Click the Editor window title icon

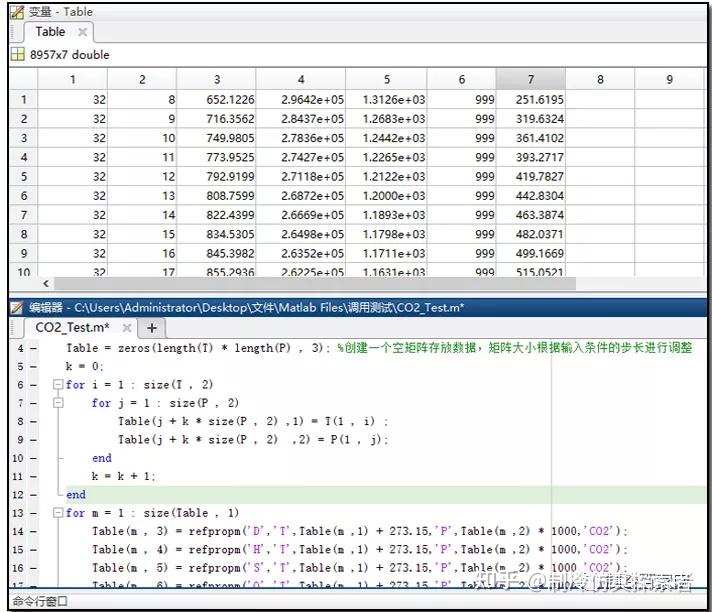(16, 308)
